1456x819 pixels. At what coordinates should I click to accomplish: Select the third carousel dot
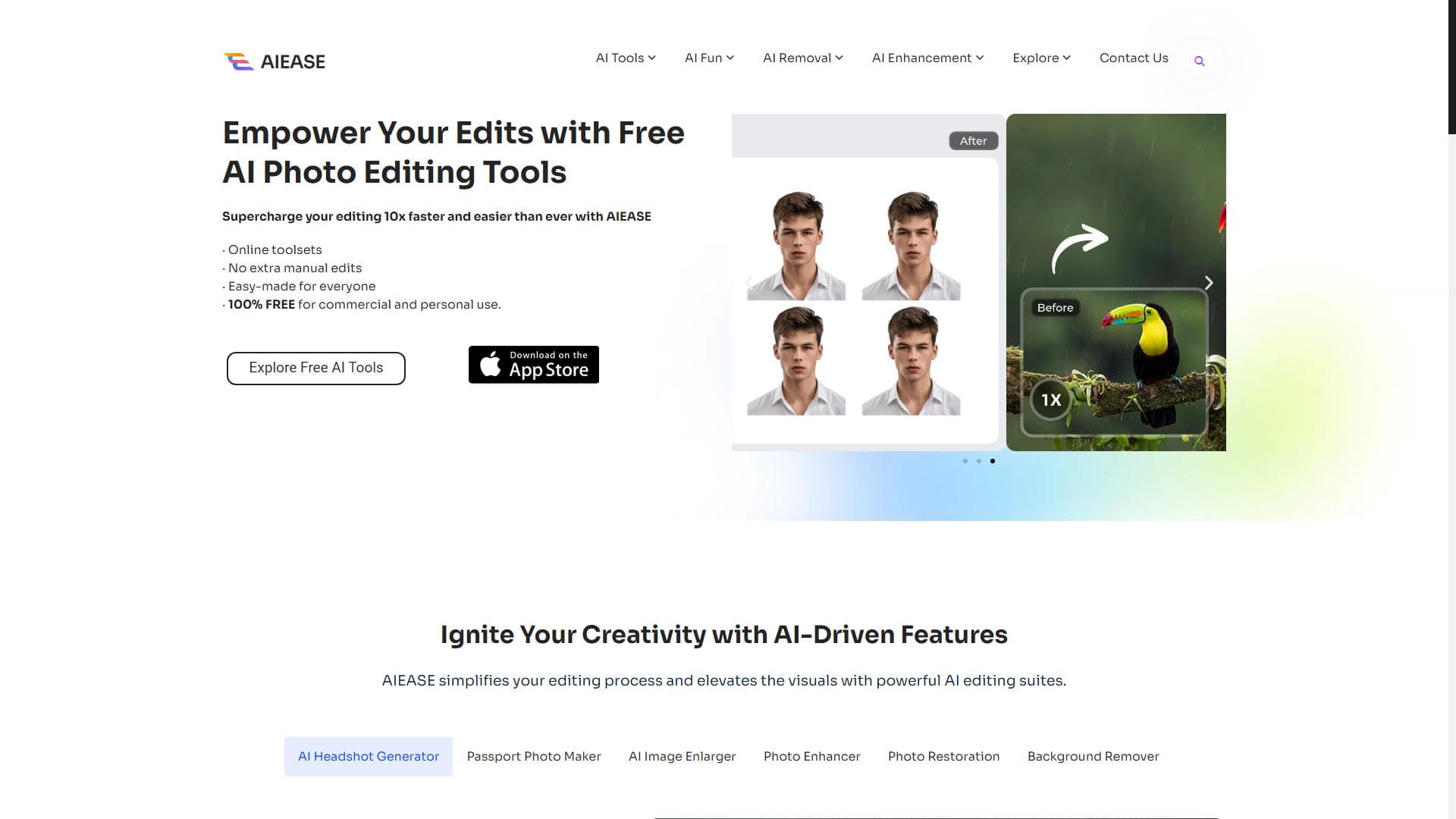(x=993, y=461)
